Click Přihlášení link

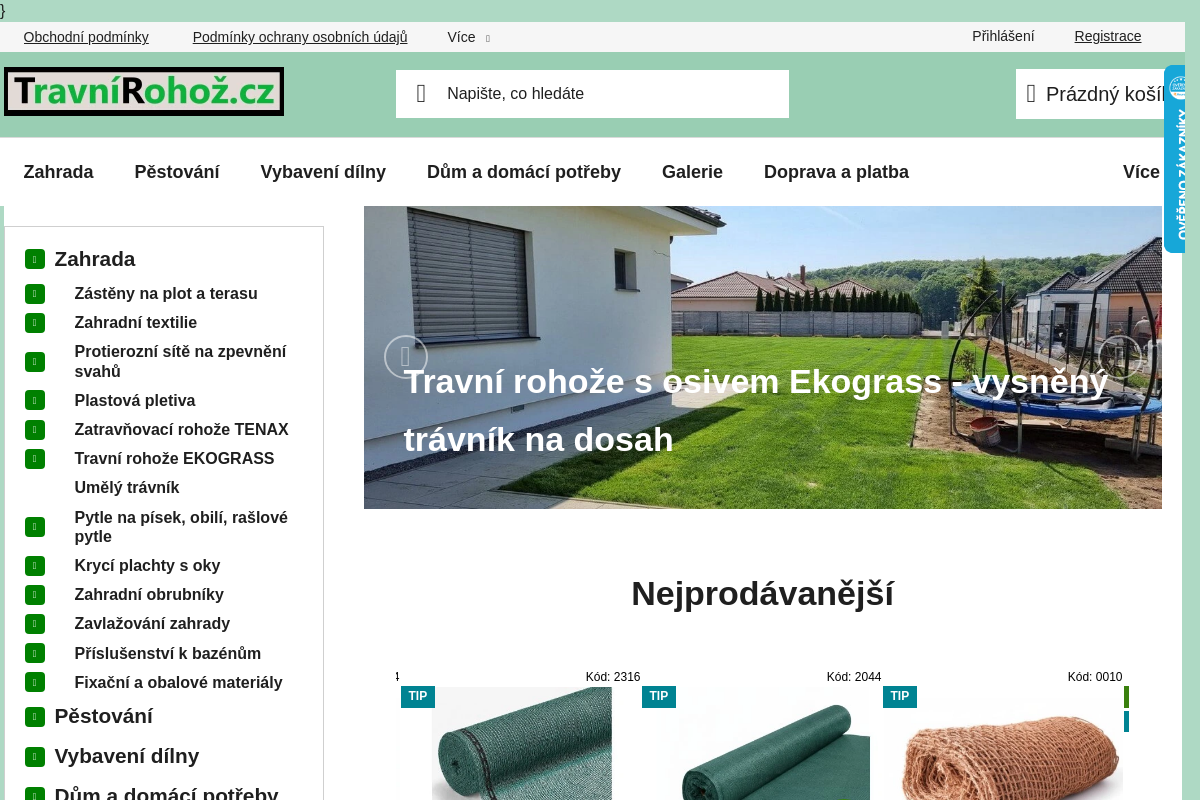[x=1003, y=36]
